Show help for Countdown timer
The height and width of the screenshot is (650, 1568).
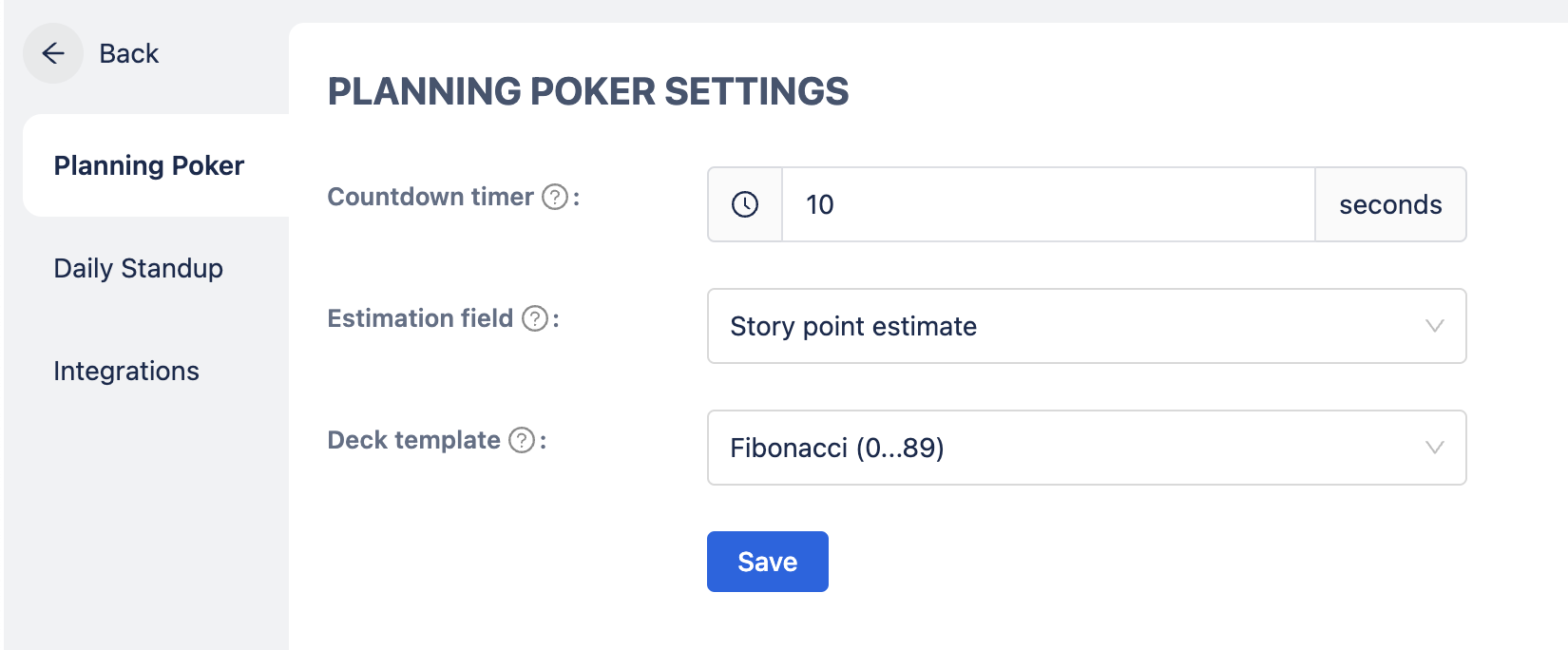pyautogui.click(x=555, y=197)
